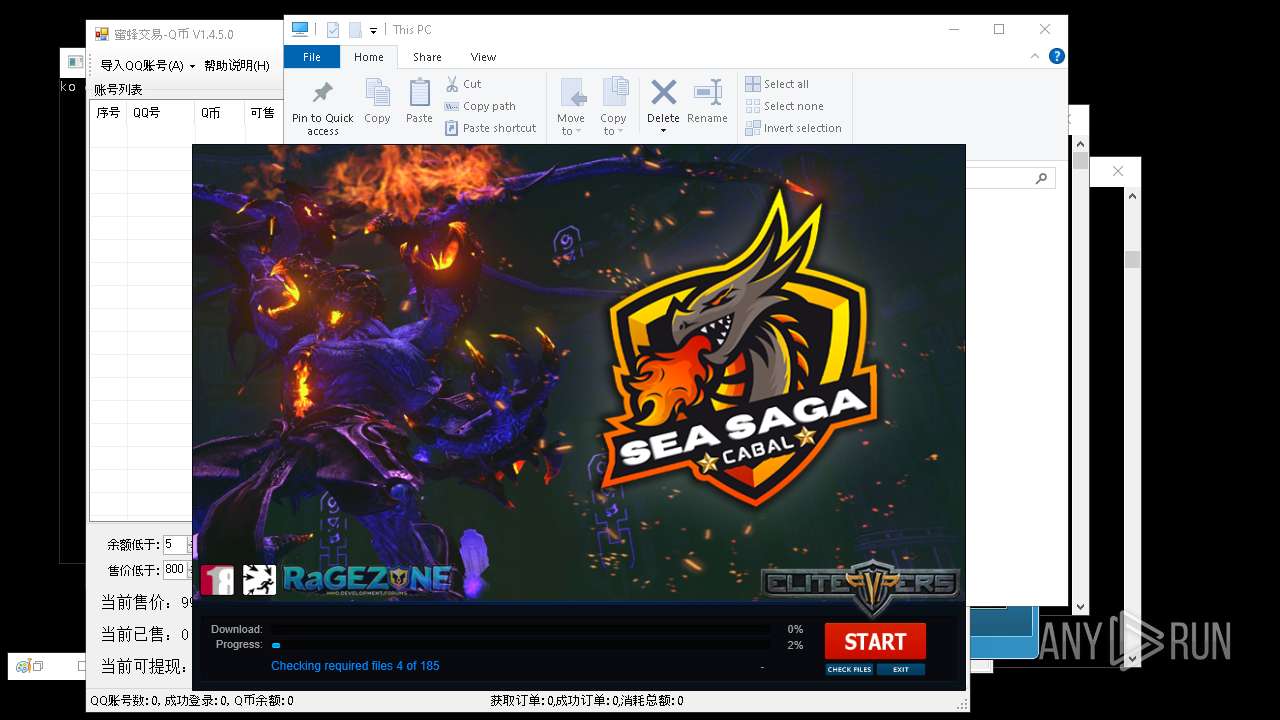Image resolution: width=1280 pixels, height=720 pixels.
Task: Switch to the Share ribbon tab
Action: tap(427, 57)
